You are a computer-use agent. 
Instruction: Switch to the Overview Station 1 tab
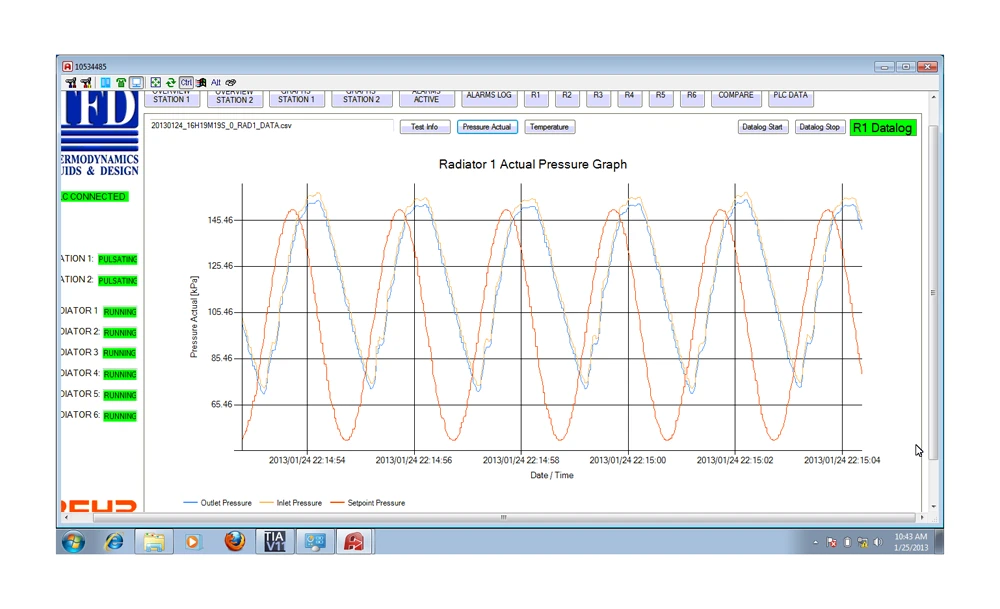coord(171,97)
